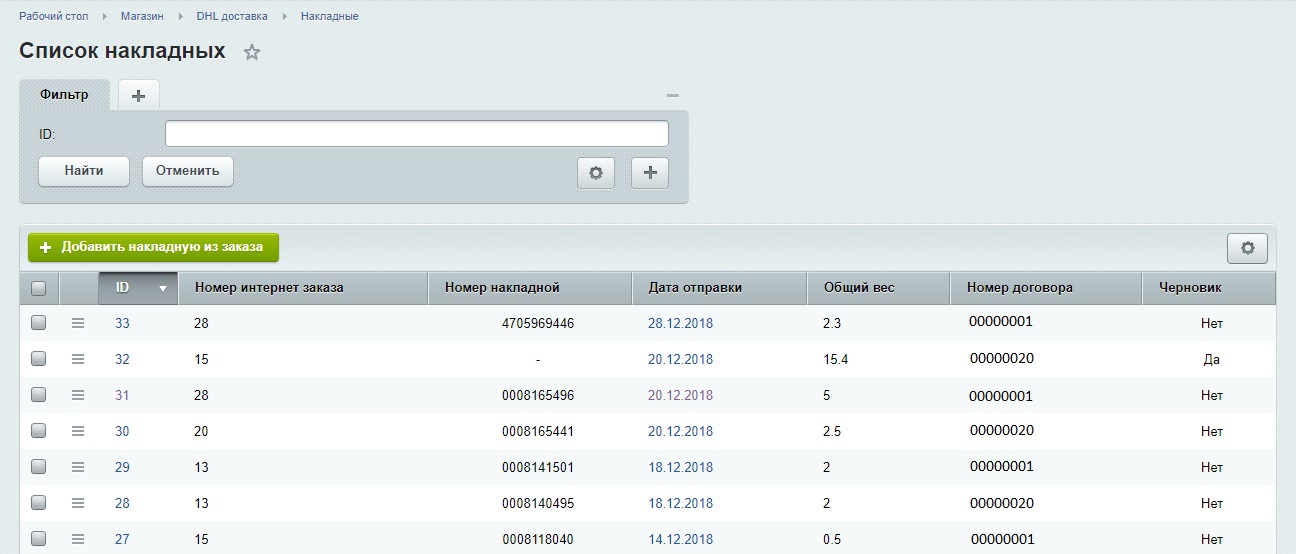Viewport: 1296px width, 554px height.
Task: Open row menu for invoice 27
Action: pyautogui.click(x=78, y=539)
